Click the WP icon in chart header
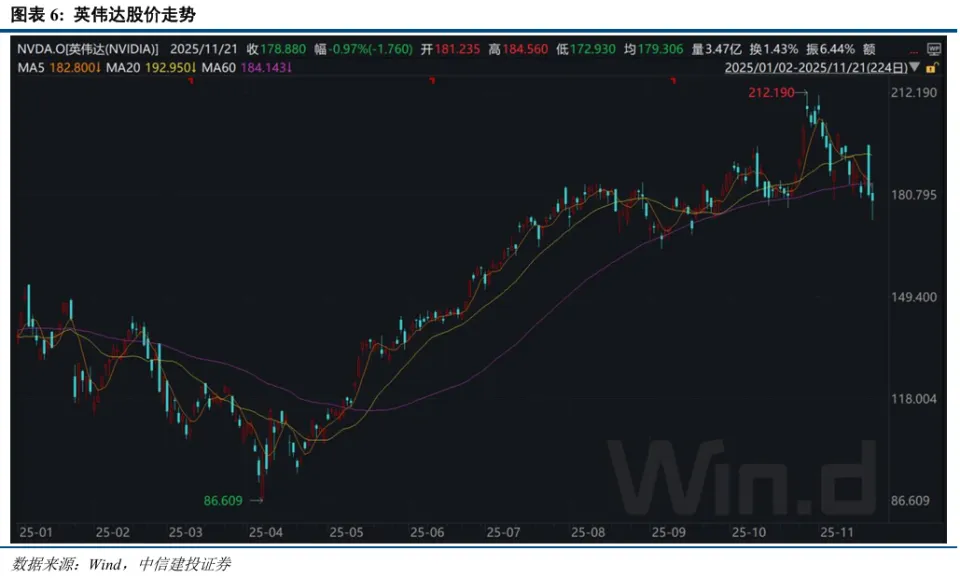Image resolution: width=960 pixels, height=578 pixels. click(x=934, y=48)
